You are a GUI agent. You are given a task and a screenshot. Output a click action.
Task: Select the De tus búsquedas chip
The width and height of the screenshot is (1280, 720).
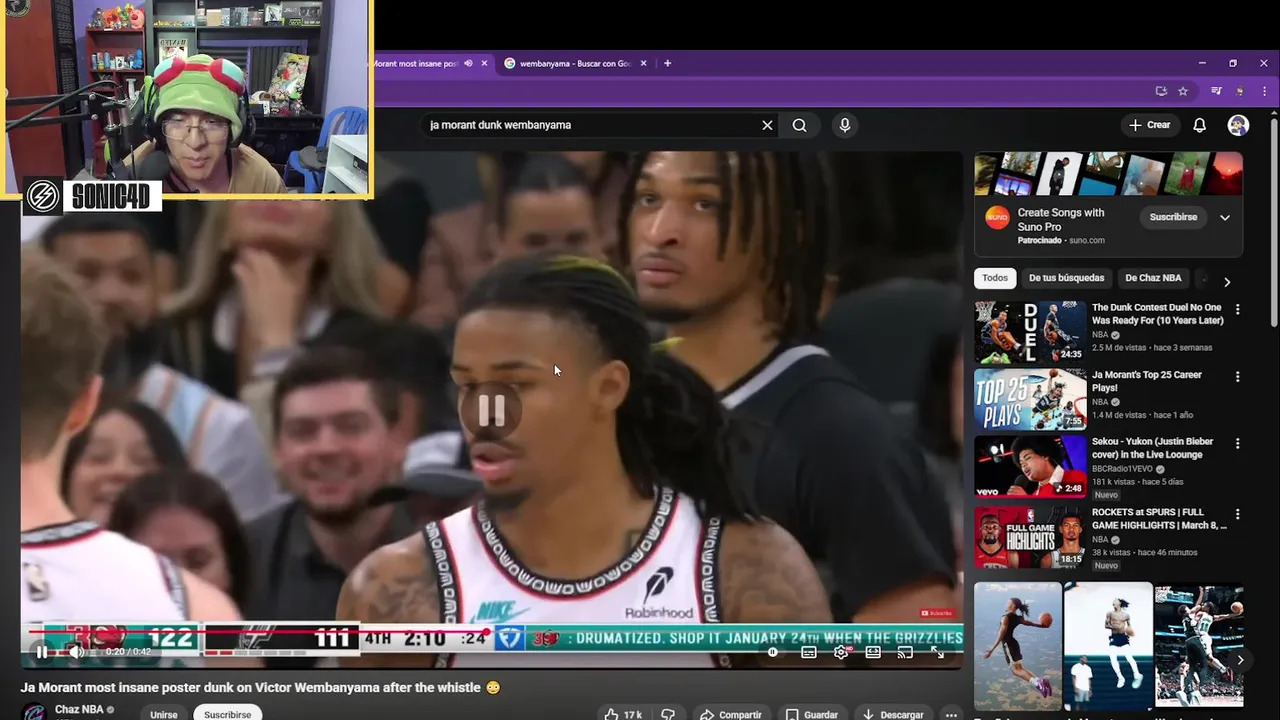(1066, 278)
